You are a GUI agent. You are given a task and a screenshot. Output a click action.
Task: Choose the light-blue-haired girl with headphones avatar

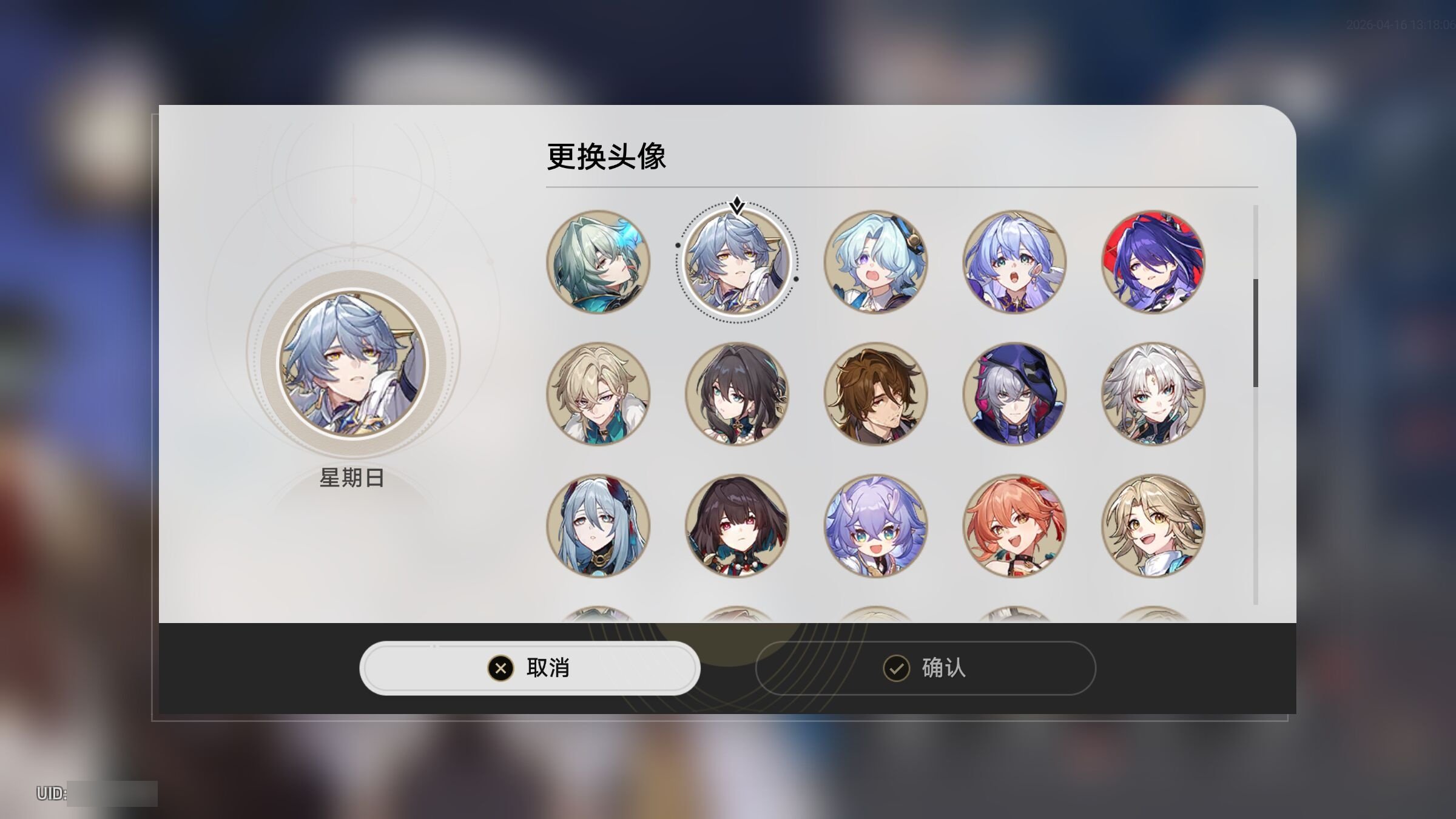pos(875,262)
